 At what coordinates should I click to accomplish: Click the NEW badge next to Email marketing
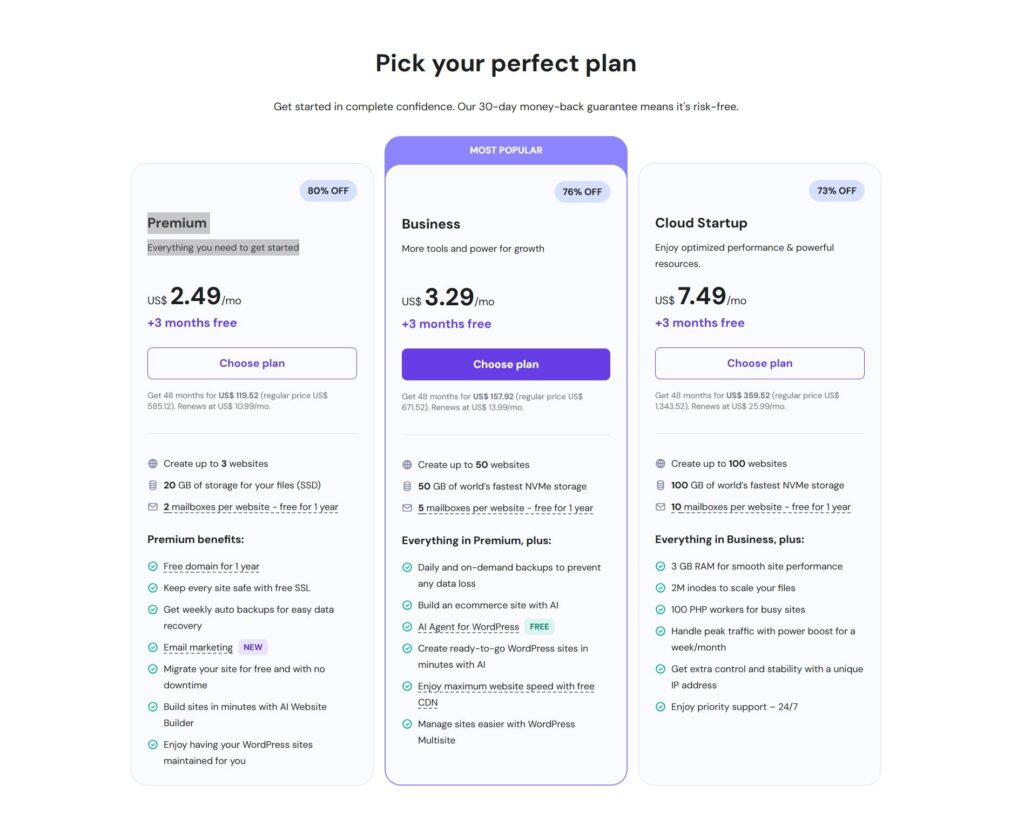tap(253, 647)
